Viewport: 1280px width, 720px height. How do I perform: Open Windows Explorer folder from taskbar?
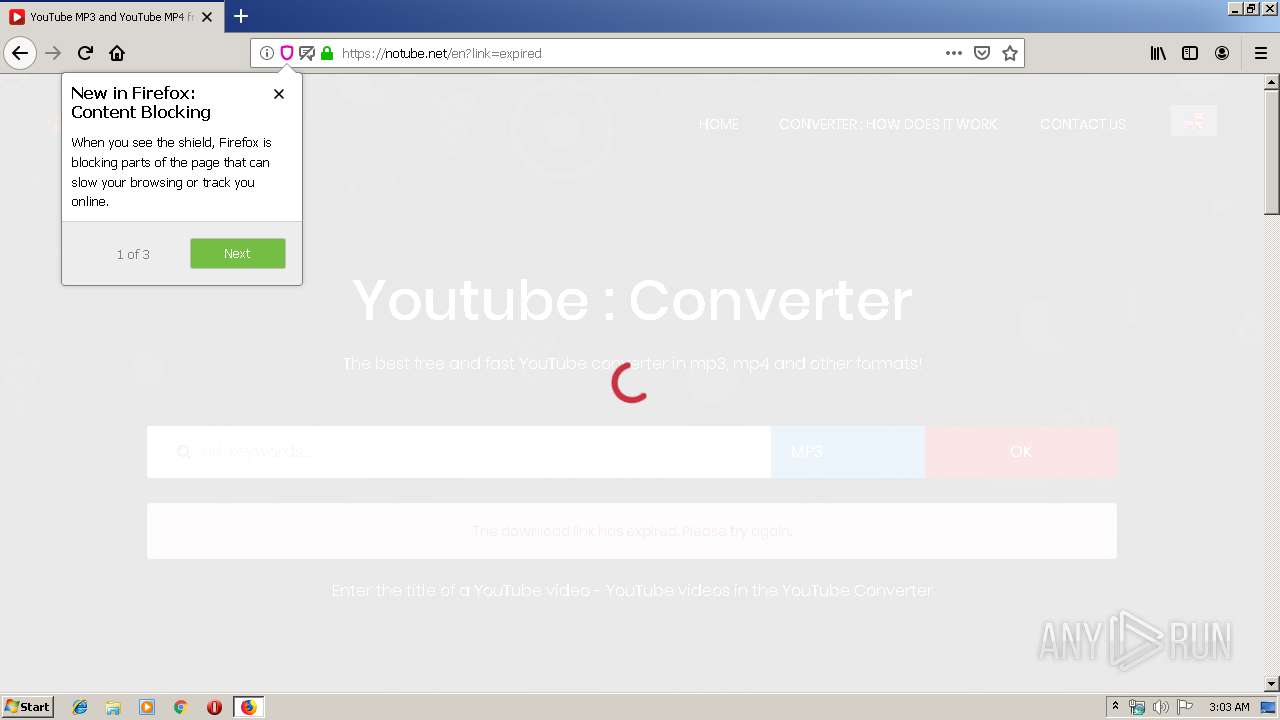[x=113, y=707]
